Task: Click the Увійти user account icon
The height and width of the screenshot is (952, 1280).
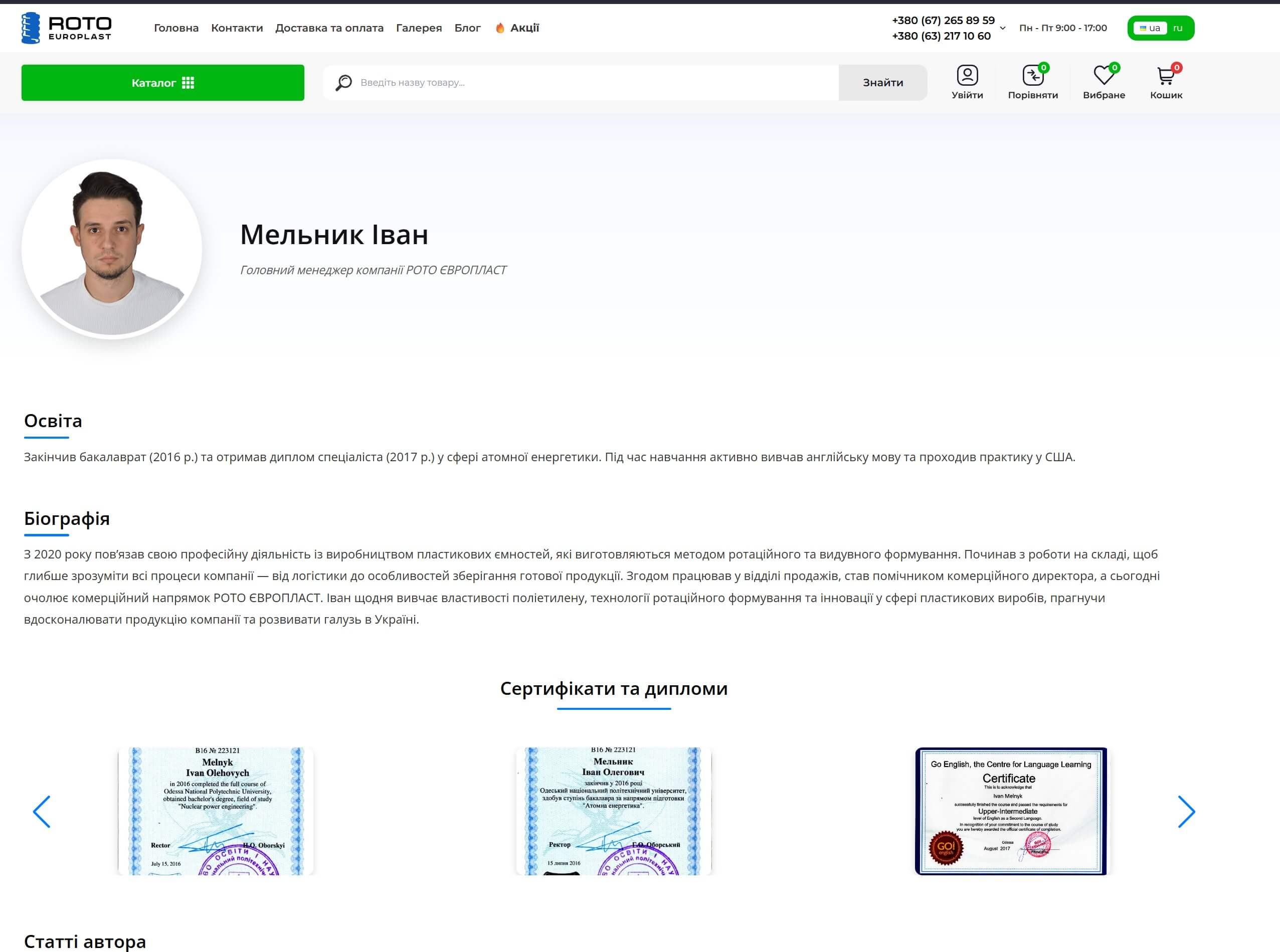Action: (x=968, y=82)
